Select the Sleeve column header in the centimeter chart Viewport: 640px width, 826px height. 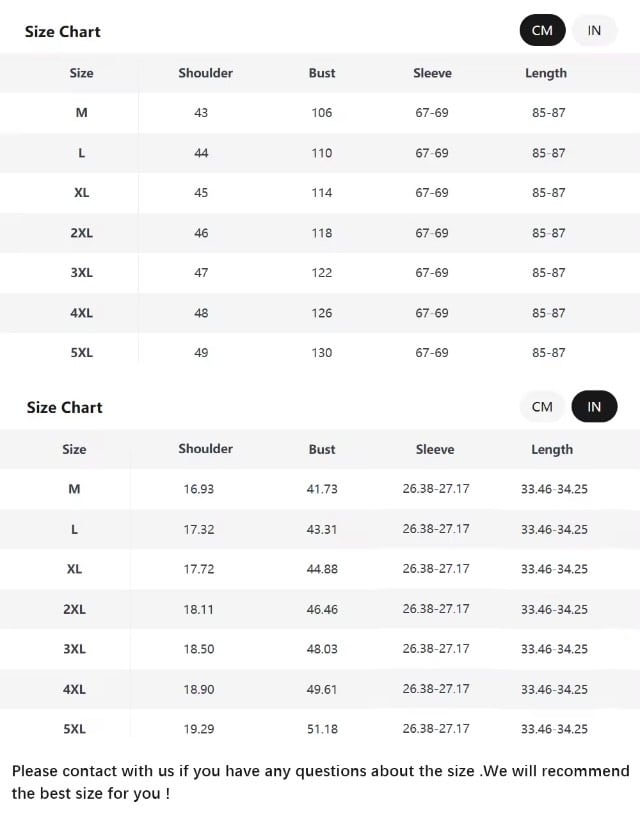tap(432, 73)
